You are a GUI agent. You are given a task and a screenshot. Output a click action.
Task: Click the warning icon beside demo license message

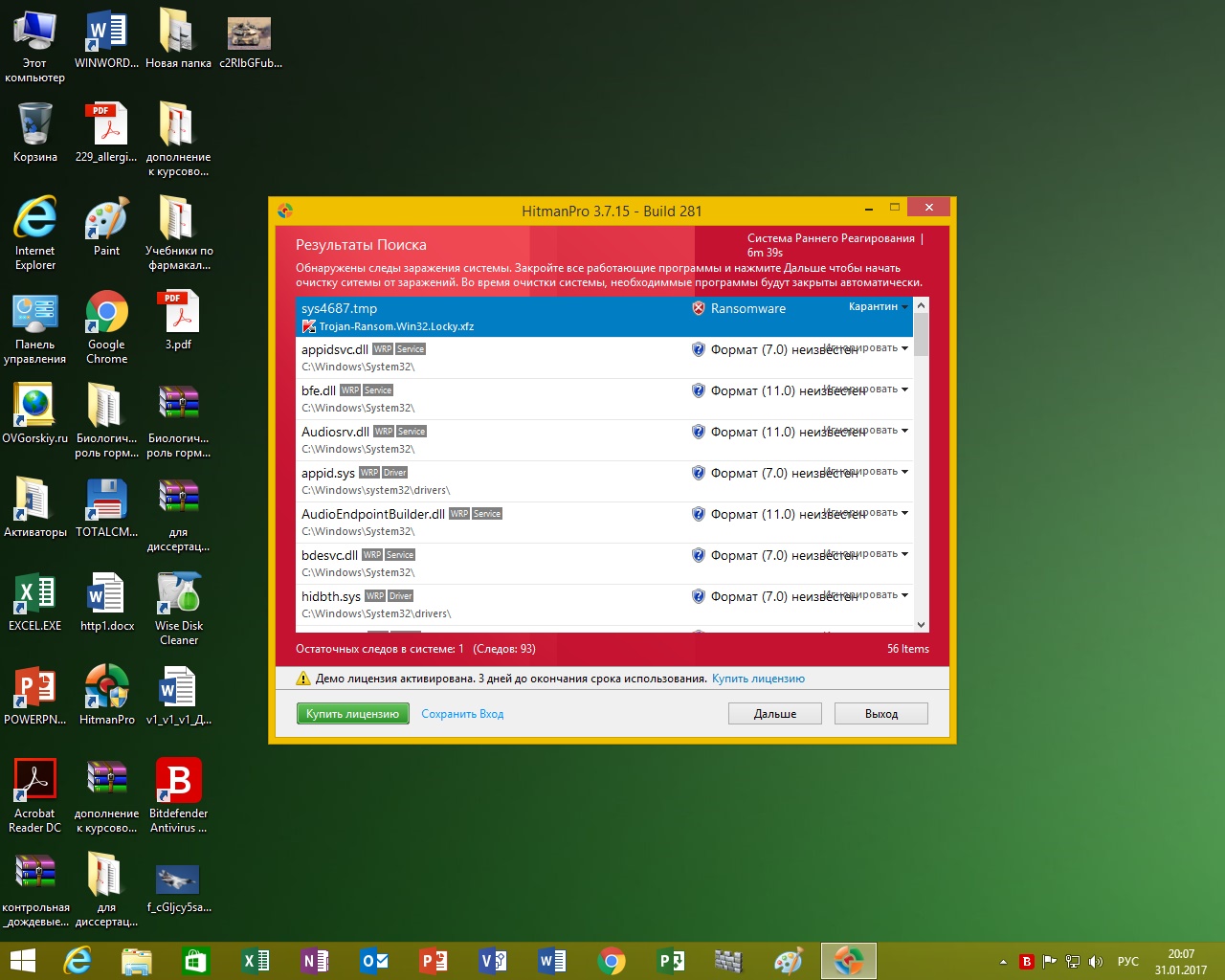tap(303, 679)
